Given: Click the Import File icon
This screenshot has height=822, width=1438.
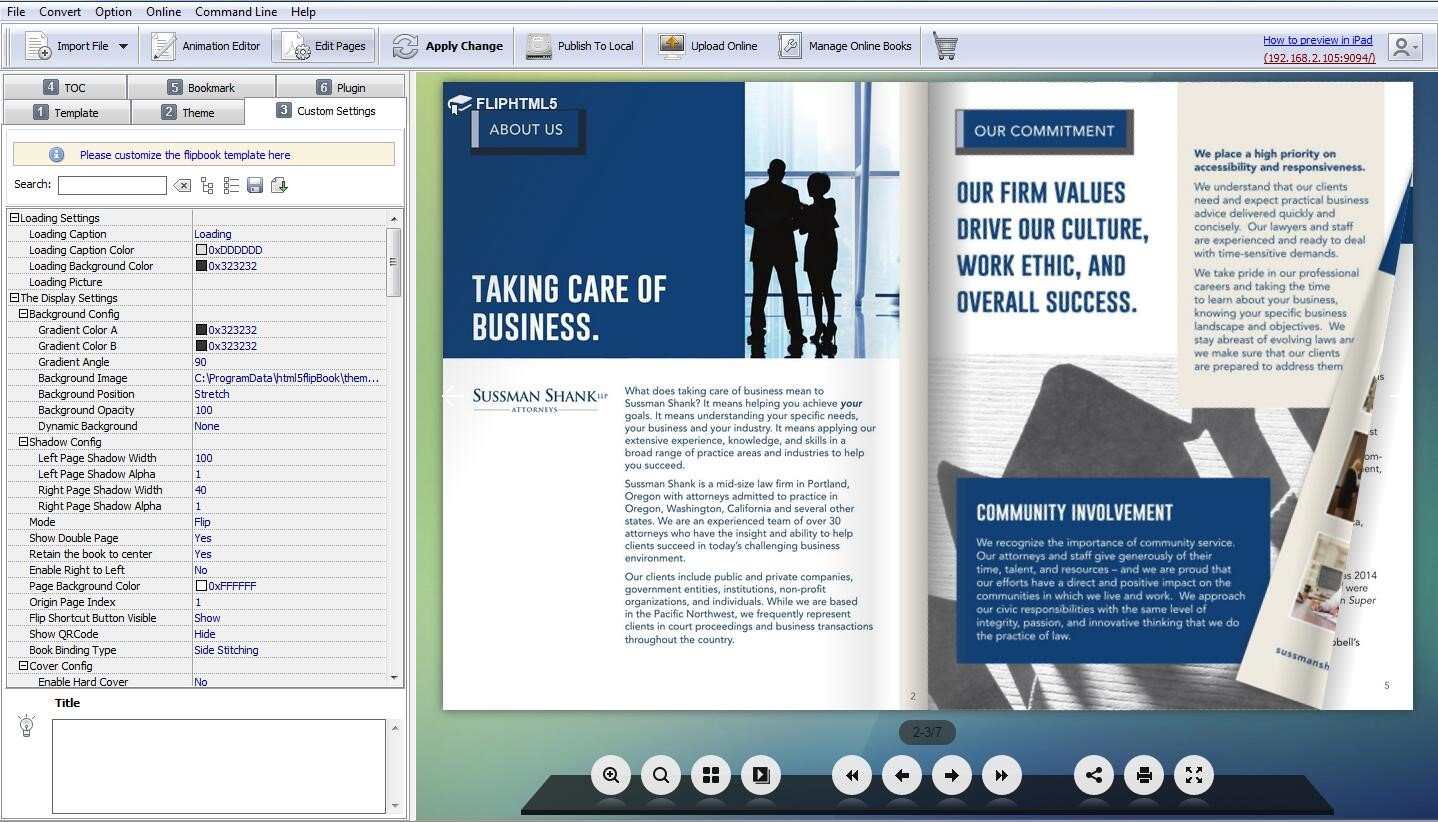Looking at the screenshot, I should coord(38,46).
